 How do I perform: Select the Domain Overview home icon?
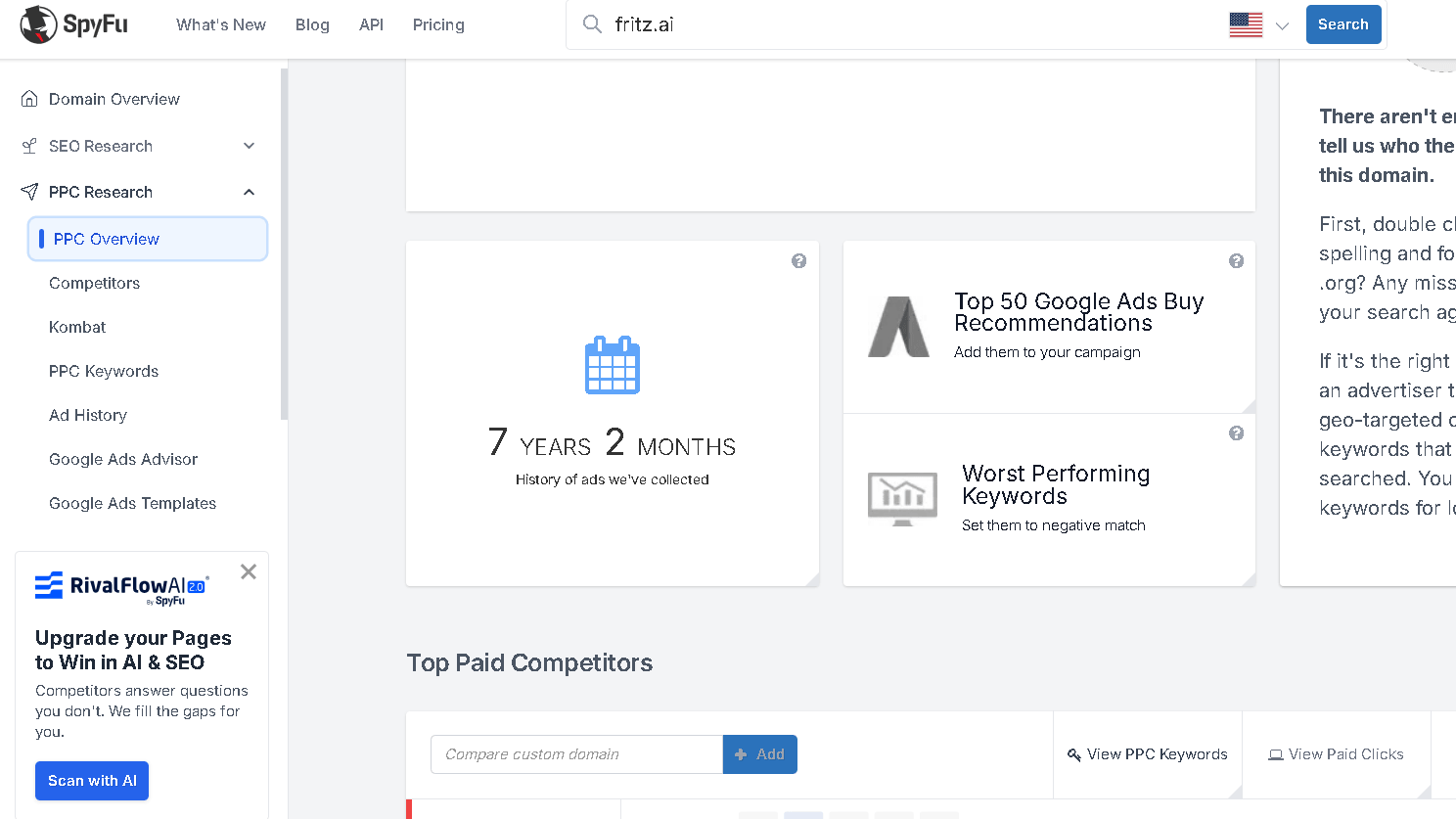tap(27, 98)
